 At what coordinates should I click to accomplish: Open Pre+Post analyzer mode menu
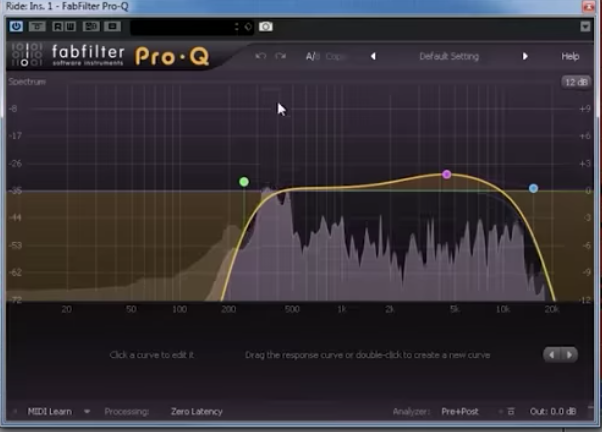pyautogui.click(x=460, y=412)
